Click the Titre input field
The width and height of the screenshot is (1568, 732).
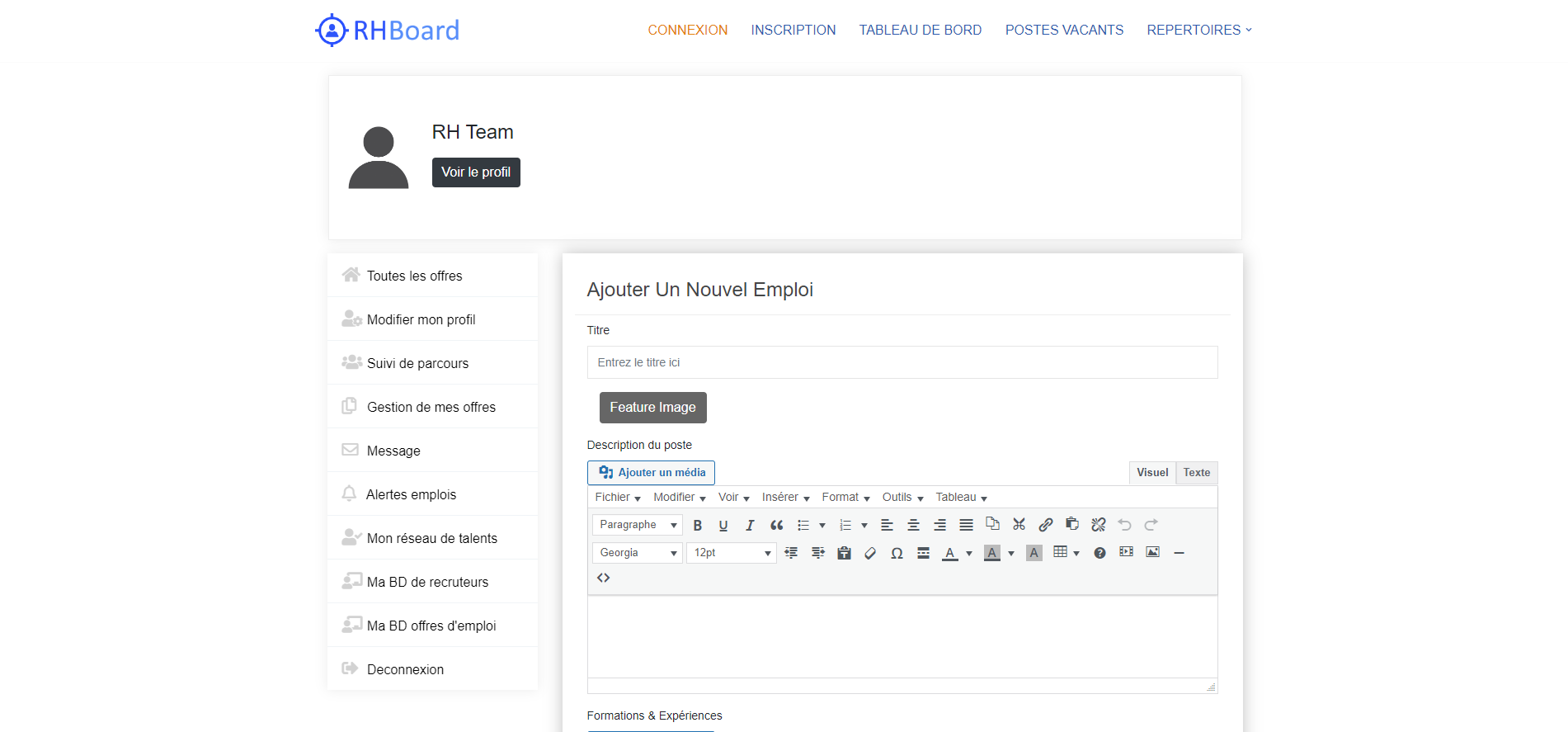[902, 362]
